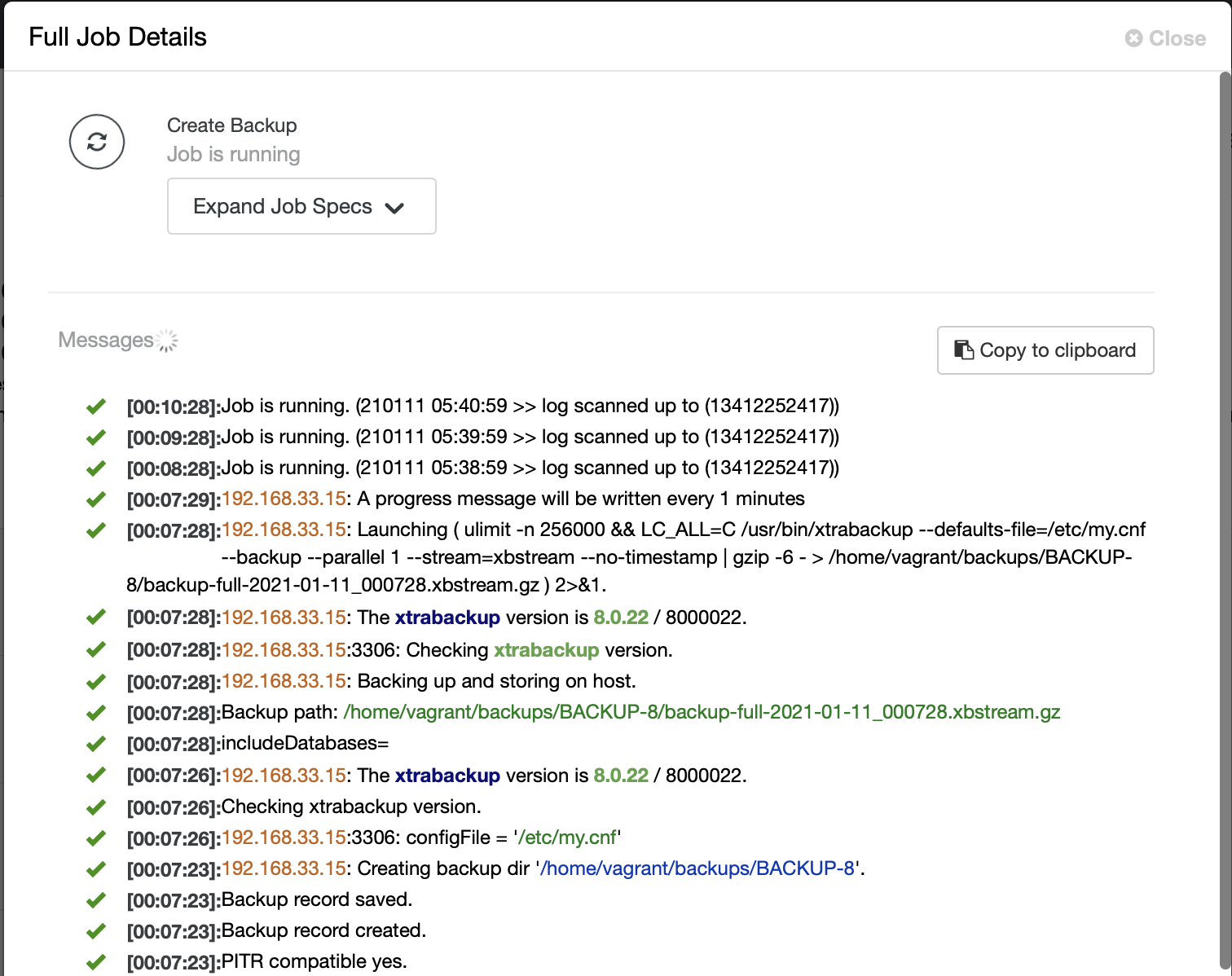Click the chevron on Expand Job Specs
1232x976 pixels.
[394, 208]
